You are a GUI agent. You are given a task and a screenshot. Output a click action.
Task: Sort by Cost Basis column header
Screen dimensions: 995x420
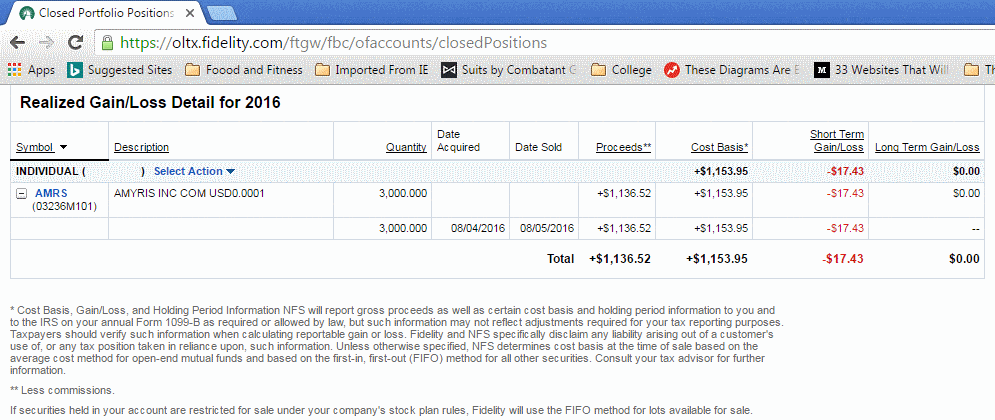pos(720,147)
